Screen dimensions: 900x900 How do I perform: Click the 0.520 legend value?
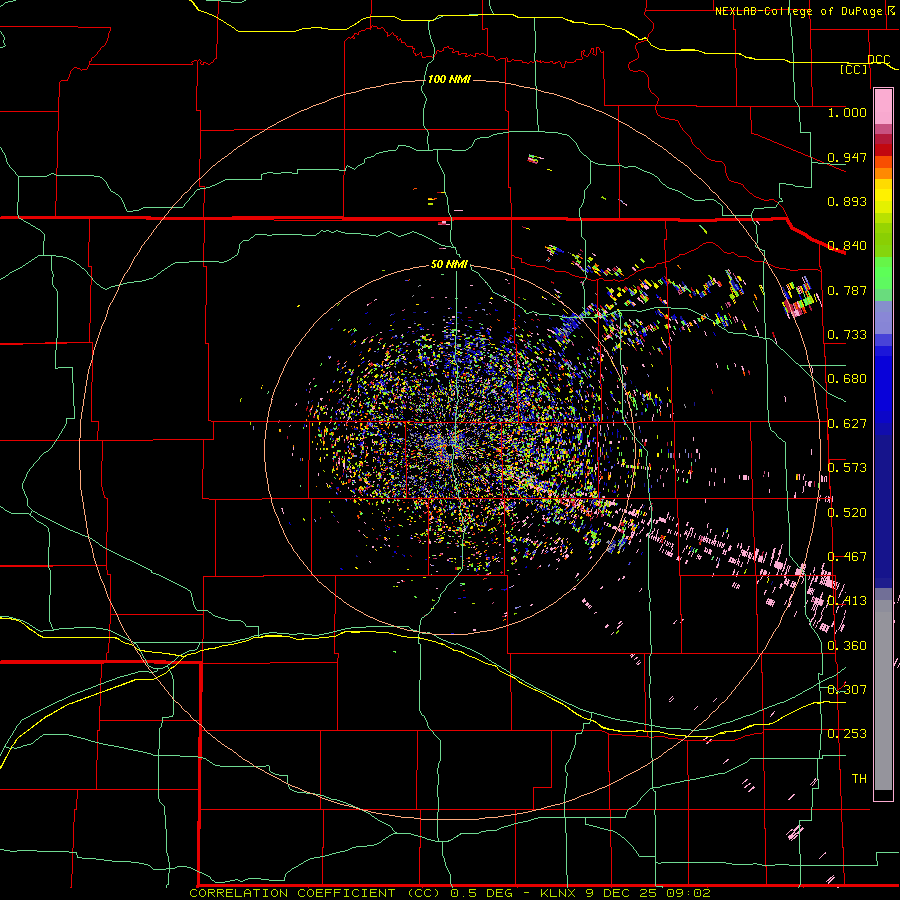pos(847,512)
